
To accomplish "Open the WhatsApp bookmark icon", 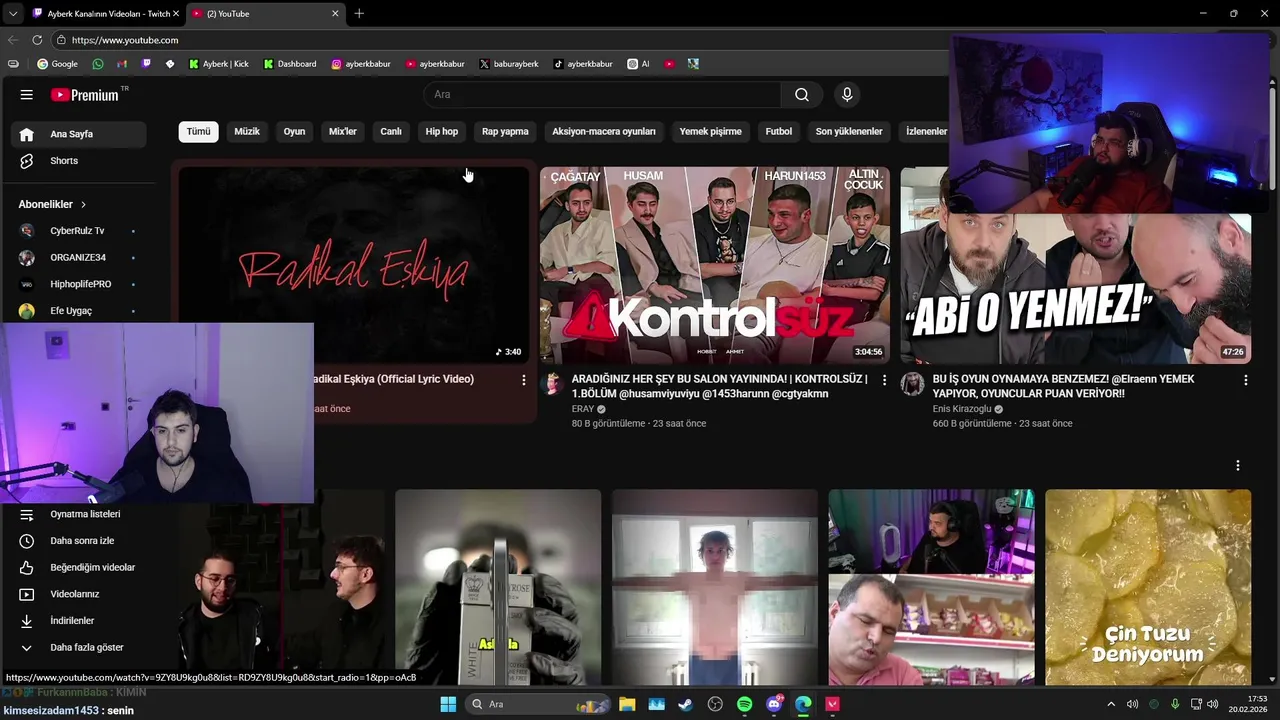I will [97, 64].
